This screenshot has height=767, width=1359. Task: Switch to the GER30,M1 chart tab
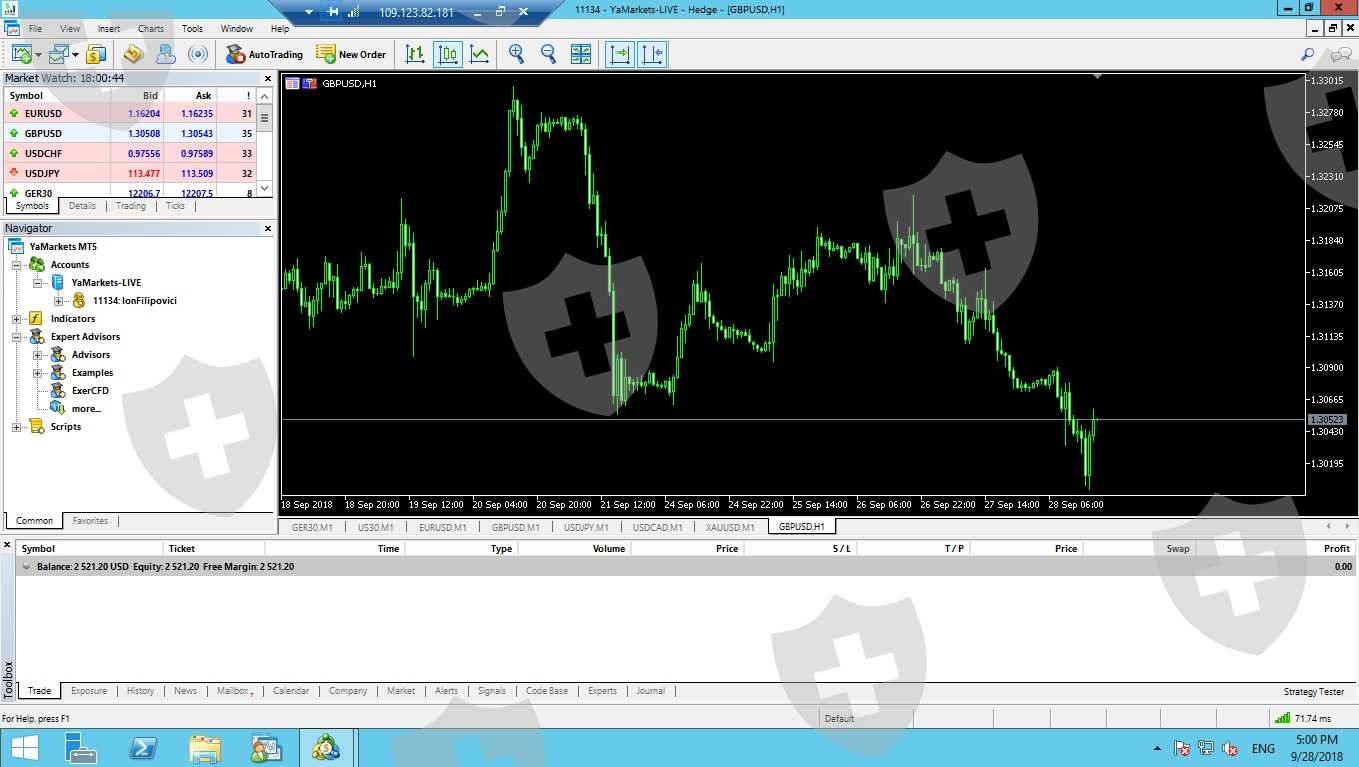pyautogui.click(x=312, y=527)
